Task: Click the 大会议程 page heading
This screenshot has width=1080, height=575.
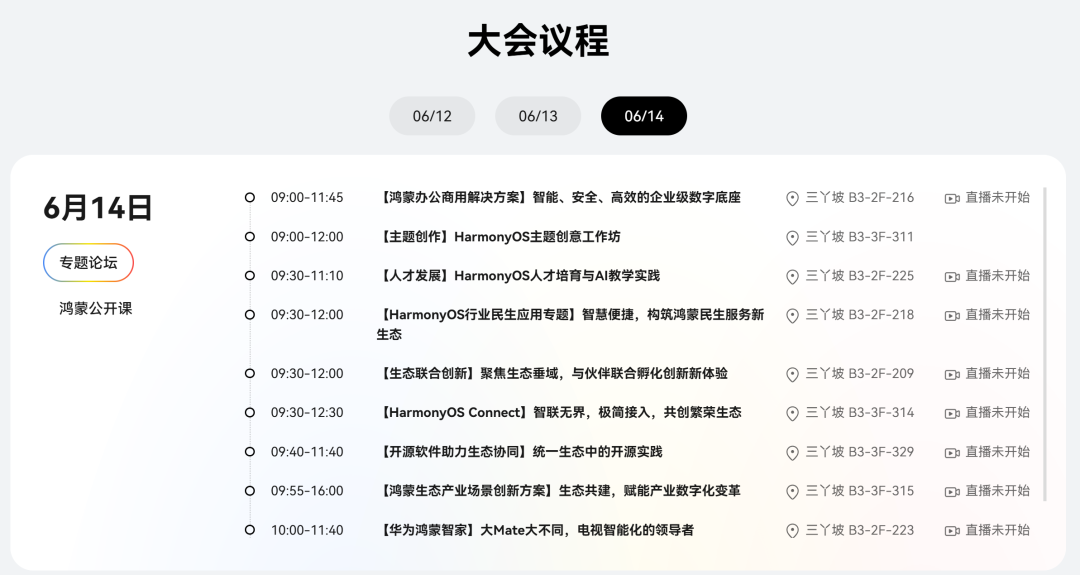Action: [x=538, y=41]
